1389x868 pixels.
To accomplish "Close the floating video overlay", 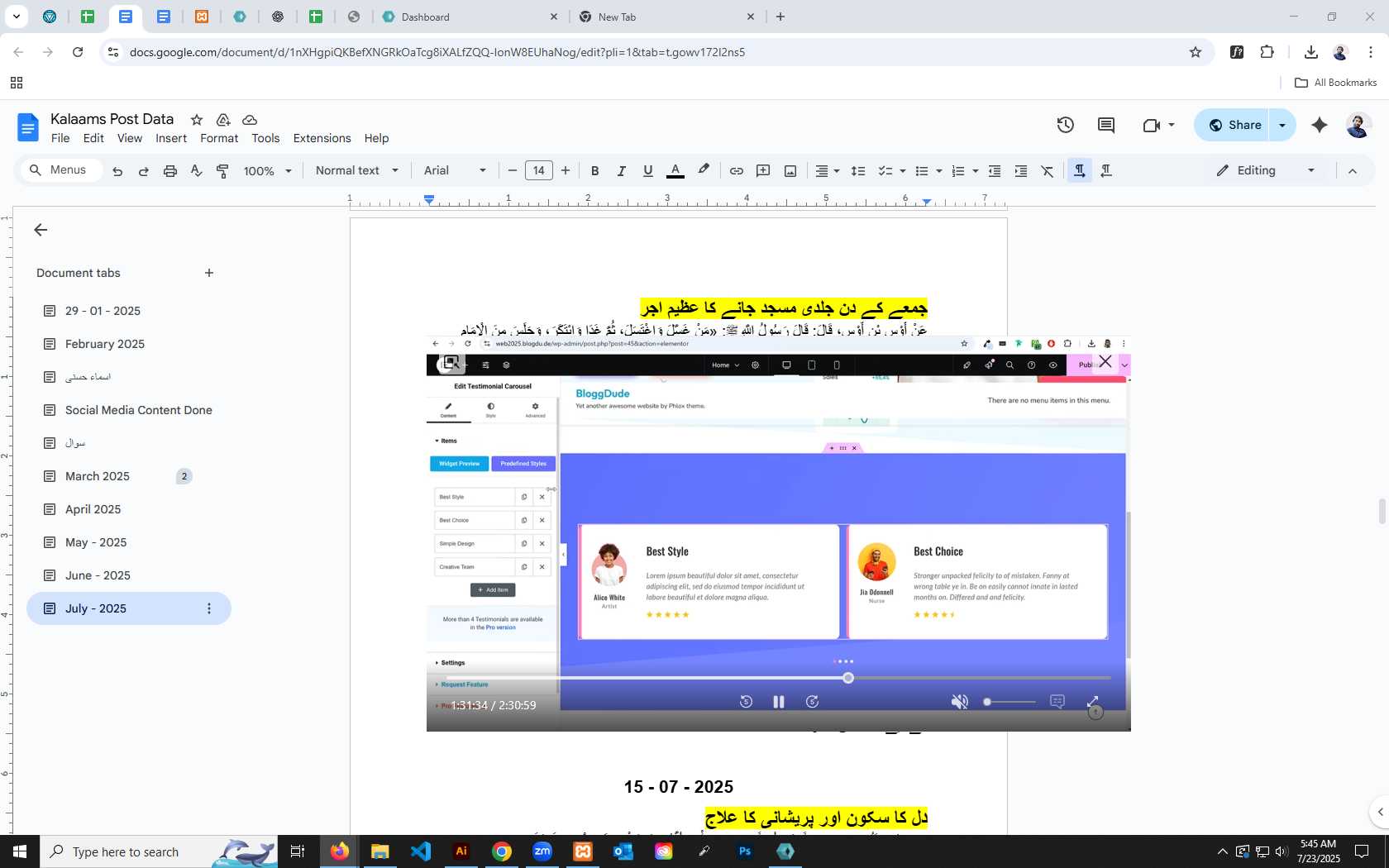I will coord(1105,361).
